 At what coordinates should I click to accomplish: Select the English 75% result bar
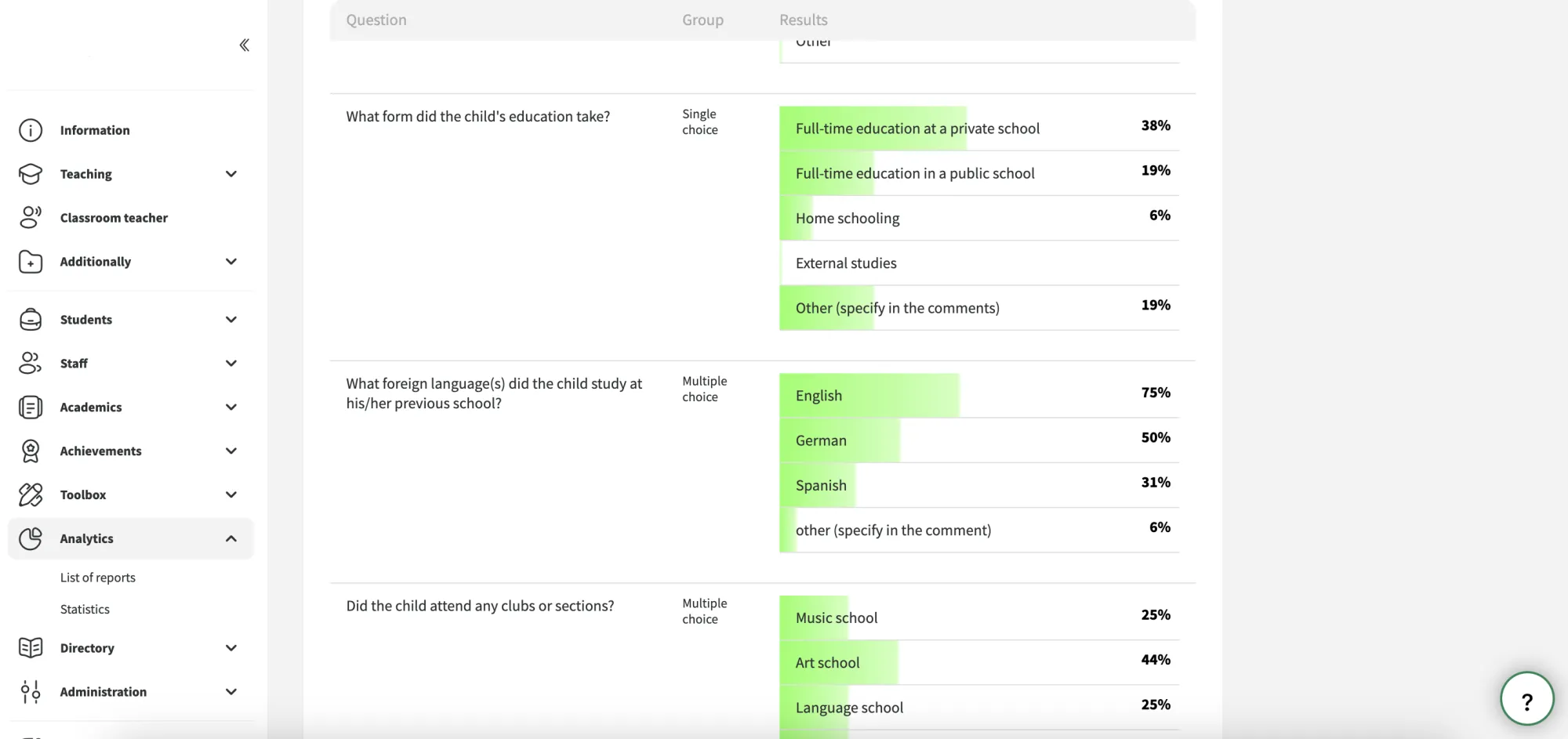(x=979, y=395)
